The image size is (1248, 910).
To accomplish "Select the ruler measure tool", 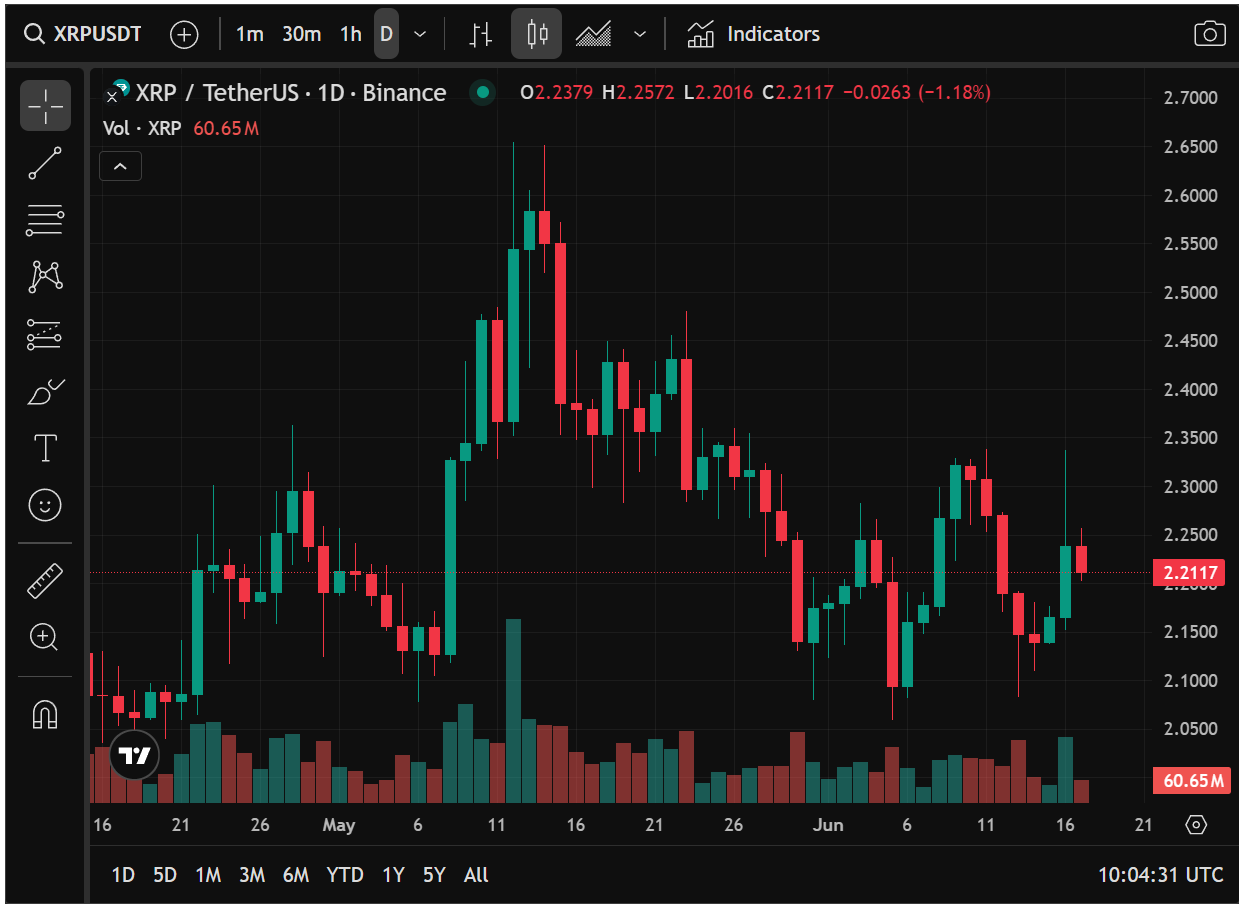I will tap(45, 580).
